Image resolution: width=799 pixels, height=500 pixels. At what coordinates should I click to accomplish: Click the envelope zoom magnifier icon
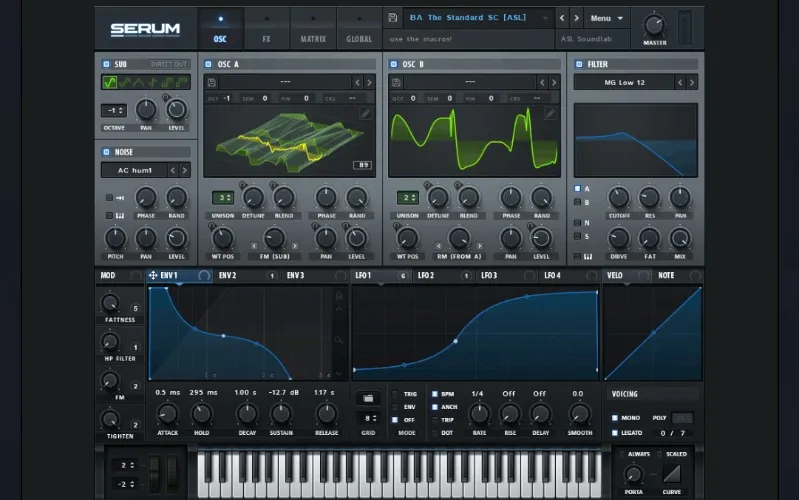339,339
